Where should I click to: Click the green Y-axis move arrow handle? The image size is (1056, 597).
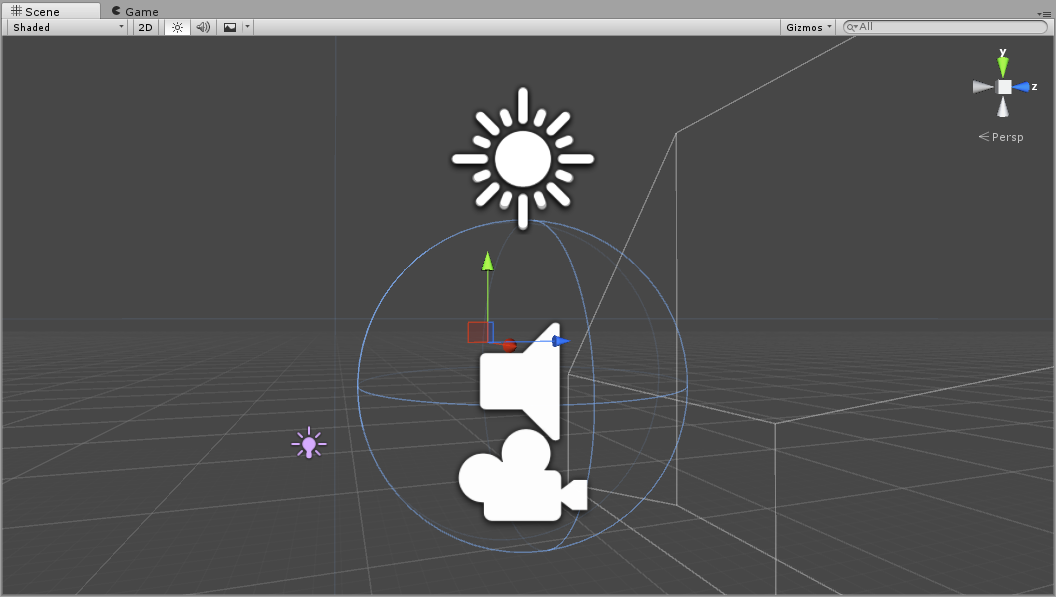pyautogui.click(x=488, y=262)
